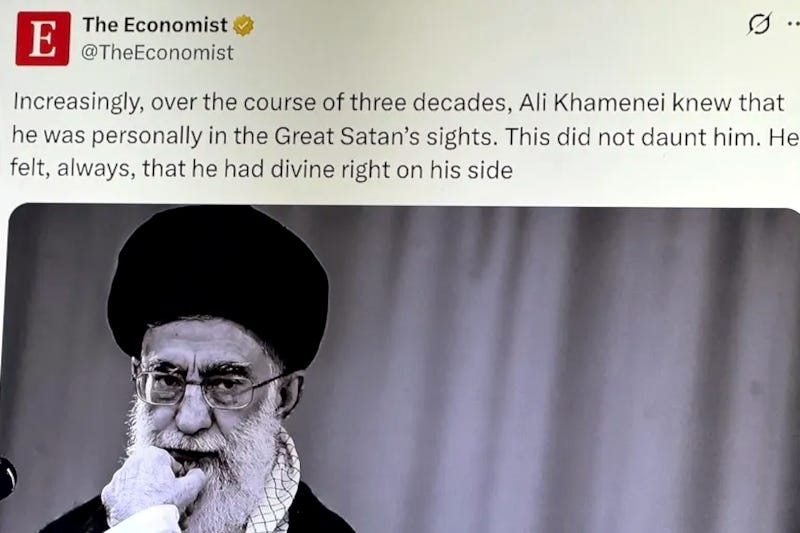Open the black-and-white photo attachment
Viewport: 800px width, 533px height.
(x=404, y=368)
